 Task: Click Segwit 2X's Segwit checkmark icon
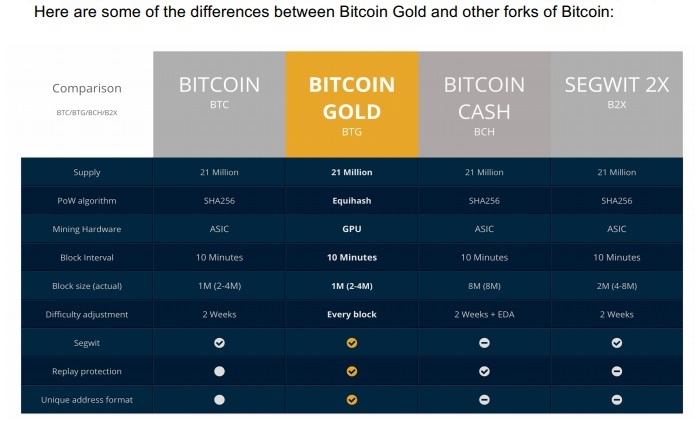(x=617, y=343)
